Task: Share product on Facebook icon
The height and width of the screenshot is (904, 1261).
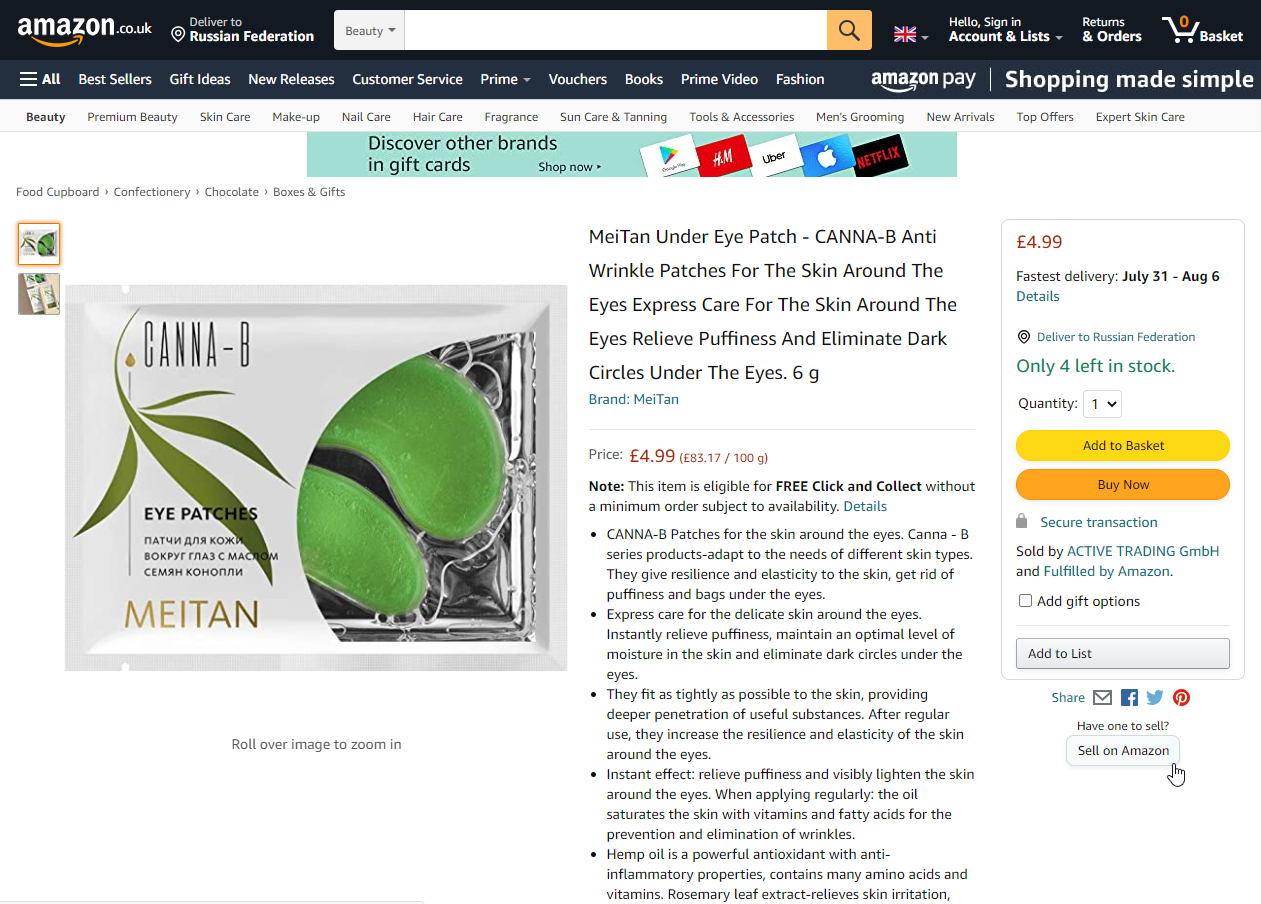Action: click(x=1129, y=698)
